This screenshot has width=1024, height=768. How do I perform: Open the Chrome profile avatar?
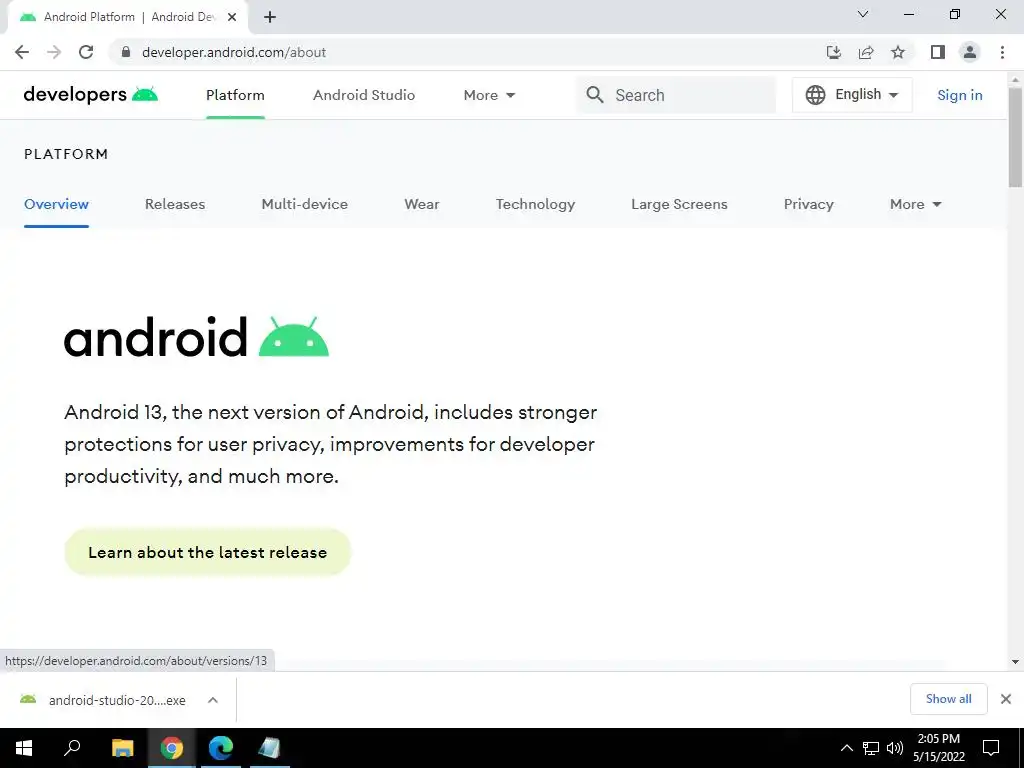coord(970,52)
